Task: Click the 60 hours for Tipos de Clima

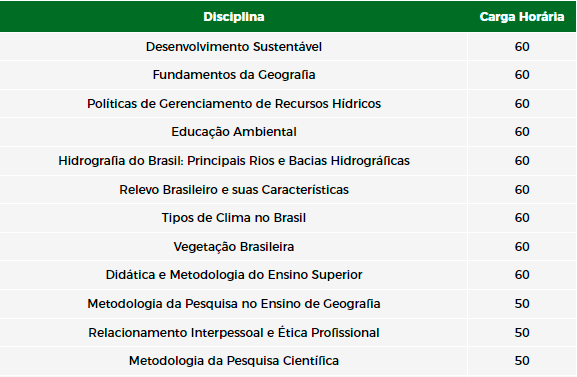Action: (522, 218)
